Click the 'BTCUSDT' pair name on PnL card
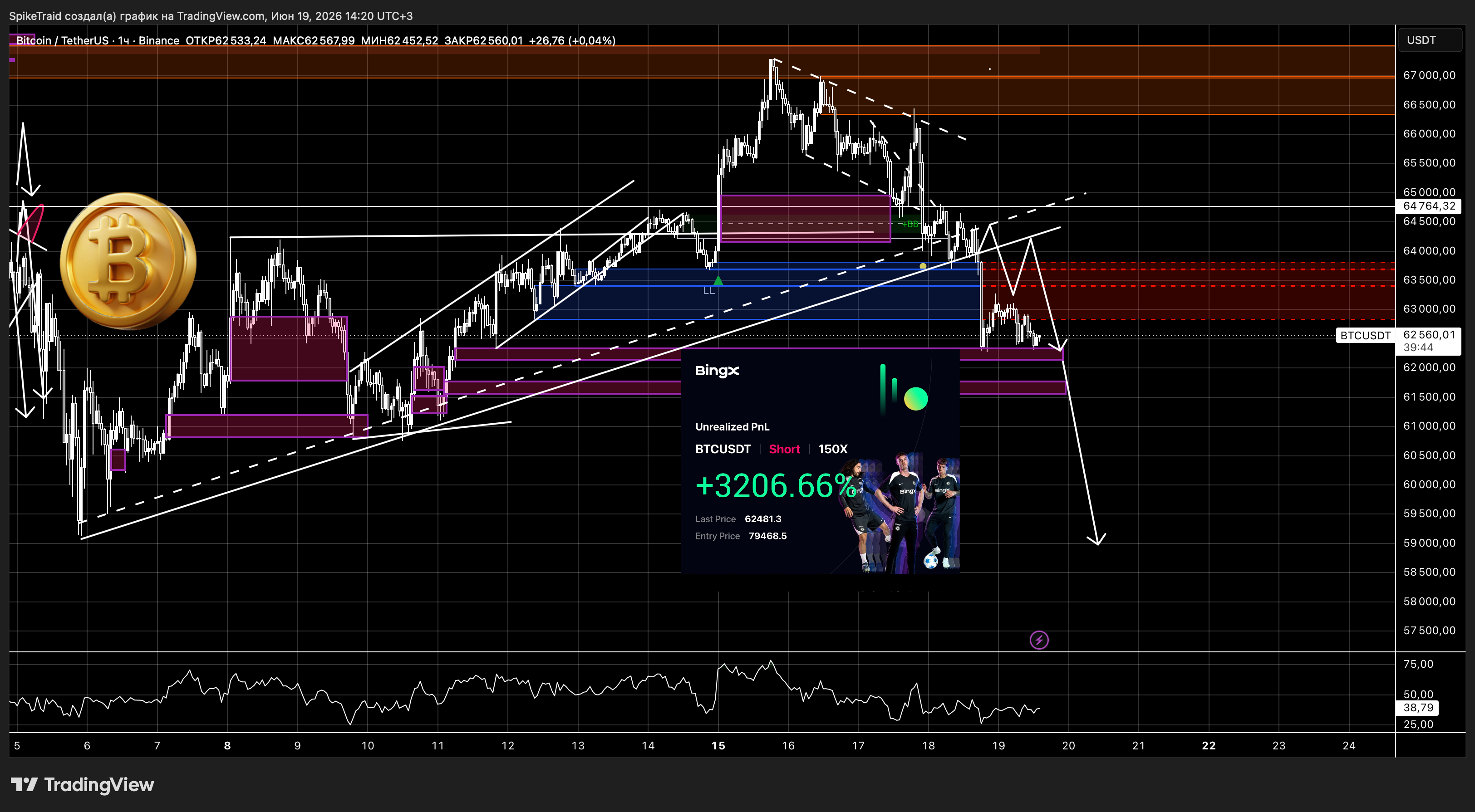Screen dimensions: 1475x812 pos(723,449)
